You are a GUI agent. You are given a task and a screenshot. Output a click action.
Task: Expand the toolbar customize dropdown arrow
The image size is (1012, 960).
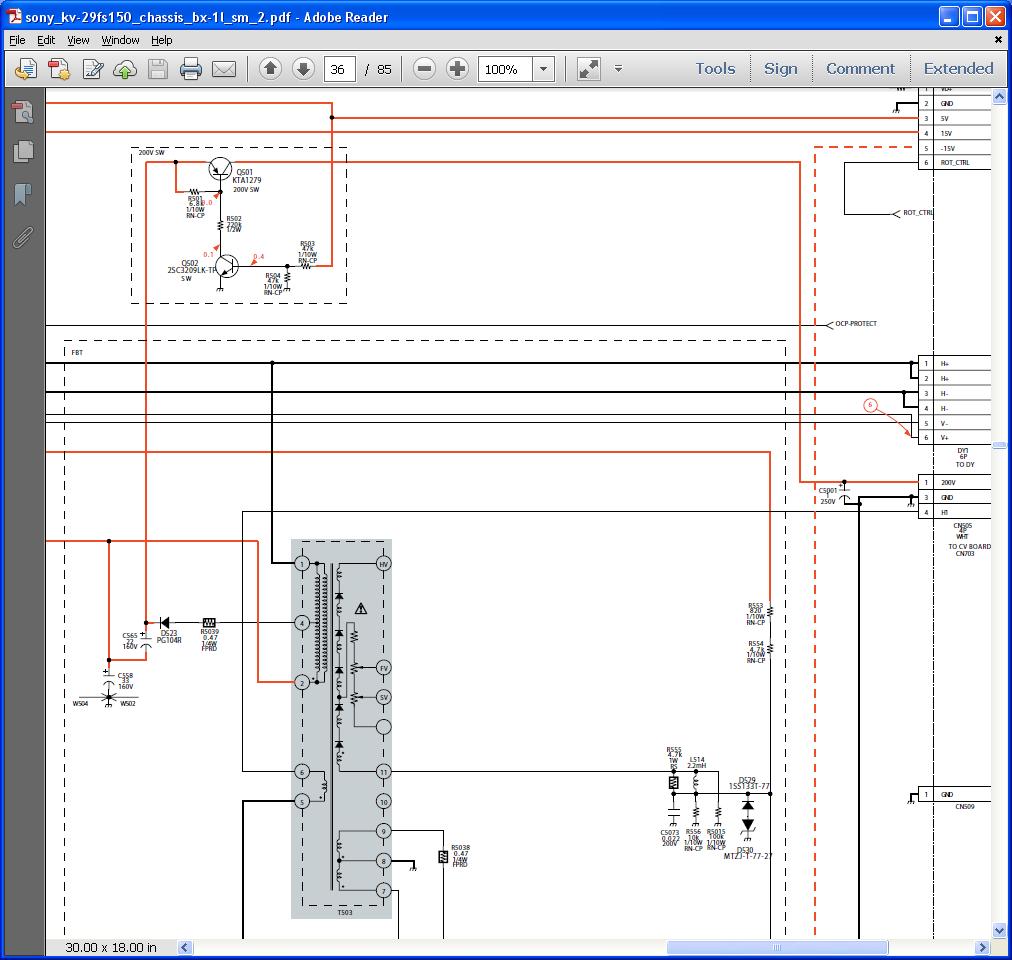click(618, 69)
